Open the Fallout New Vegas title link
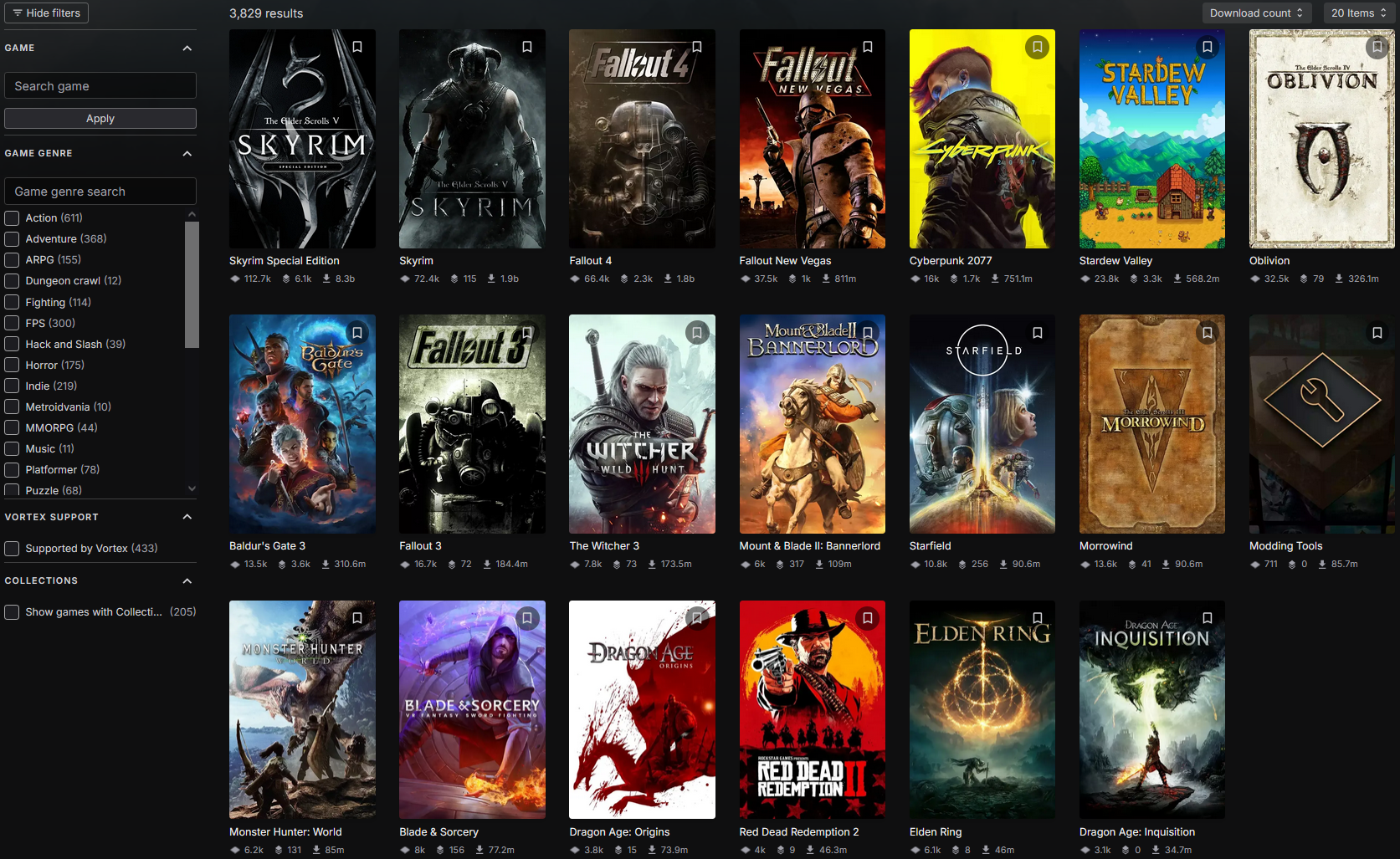Viewport: 1400px width, 859px height. coord(785,261)
